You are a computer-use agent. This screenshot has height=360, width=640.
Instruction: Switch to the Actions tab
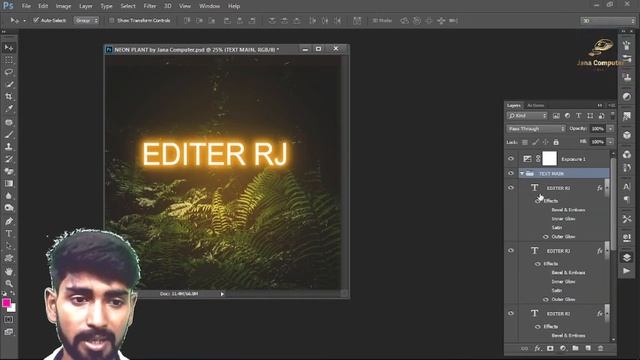pos(536,105)
